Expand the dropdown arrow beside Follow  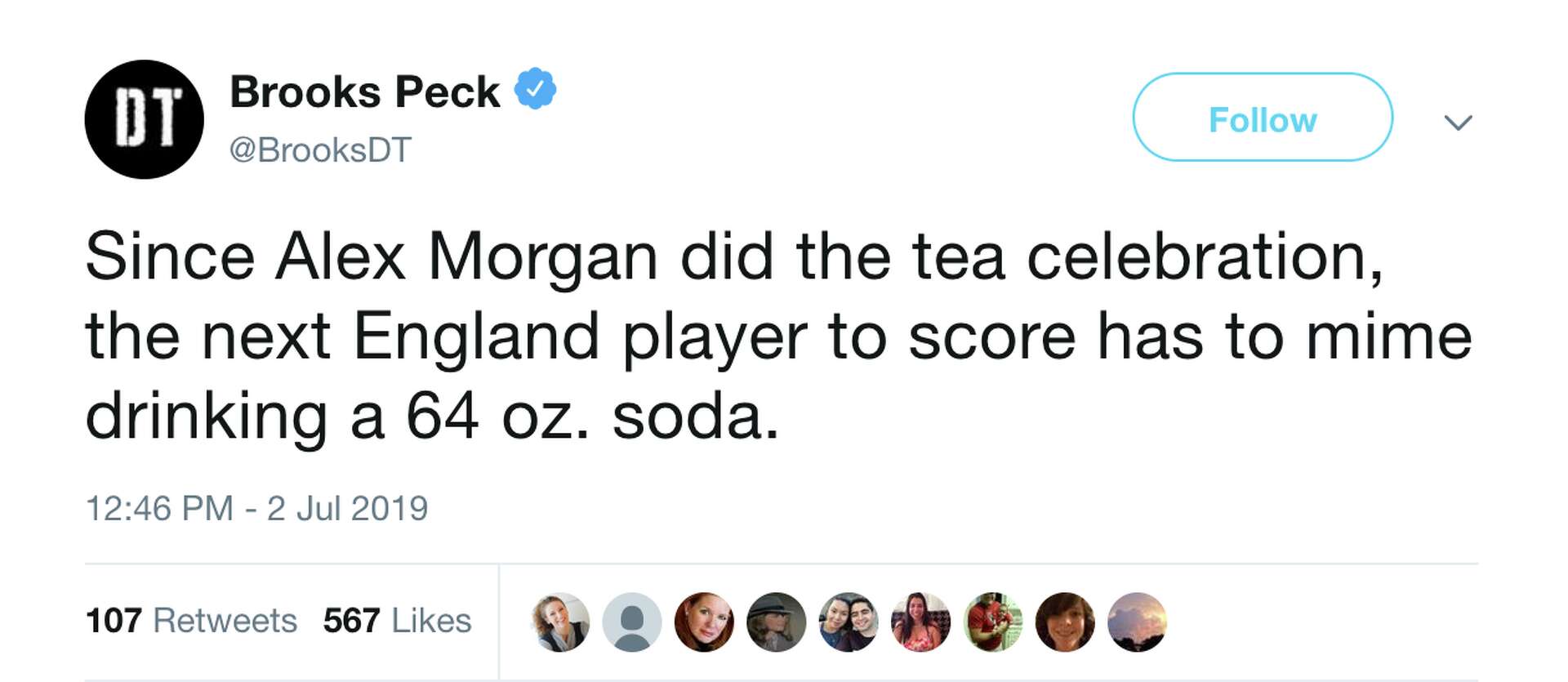(x=1460, y=123)
